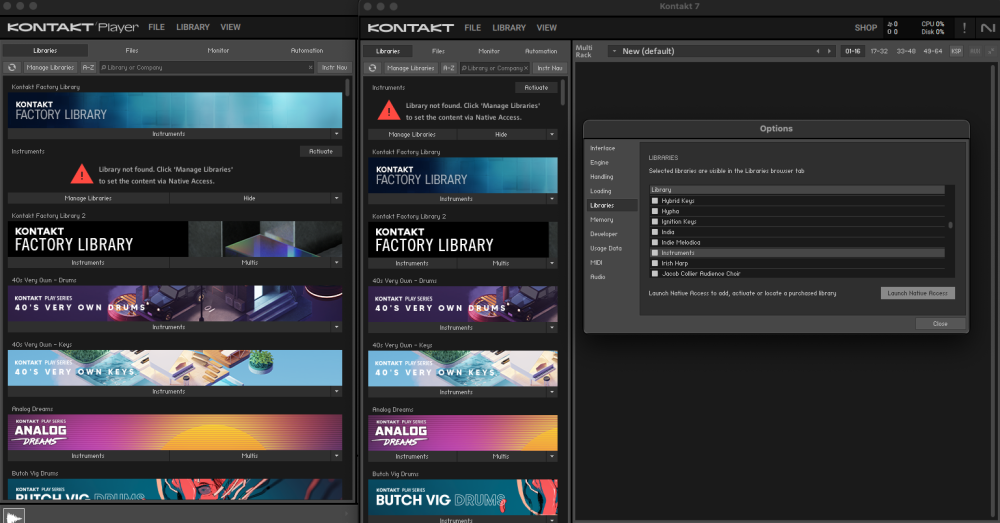Expand Kontakt Factory Library dropdown in Player
1000x523 pixels.
point(336,134)
